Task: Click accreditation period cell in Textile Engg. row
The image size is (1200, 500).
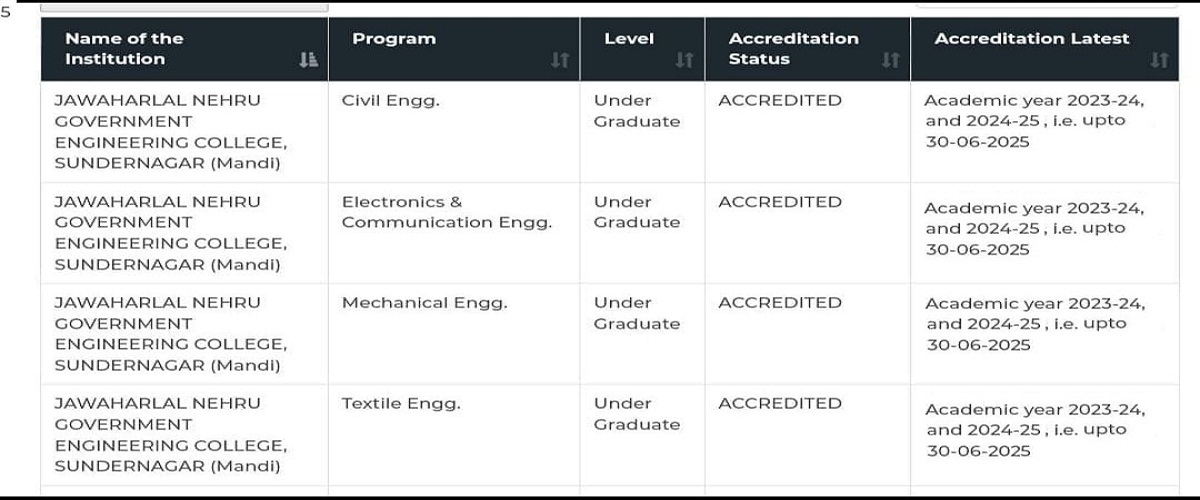Action: click(1035, 430)
